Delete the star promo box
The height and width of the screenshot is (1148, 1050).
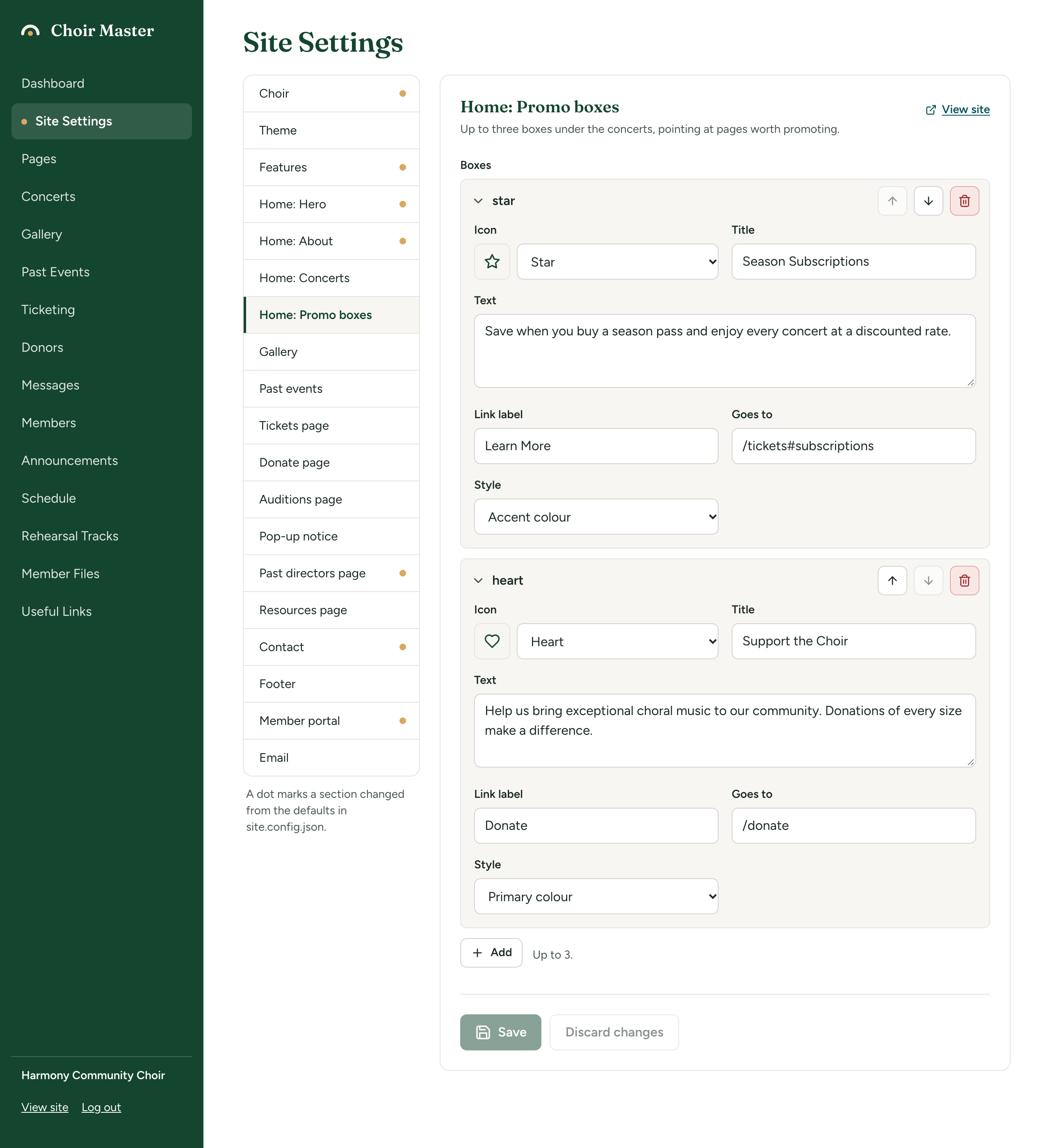[x=964, y=201]
